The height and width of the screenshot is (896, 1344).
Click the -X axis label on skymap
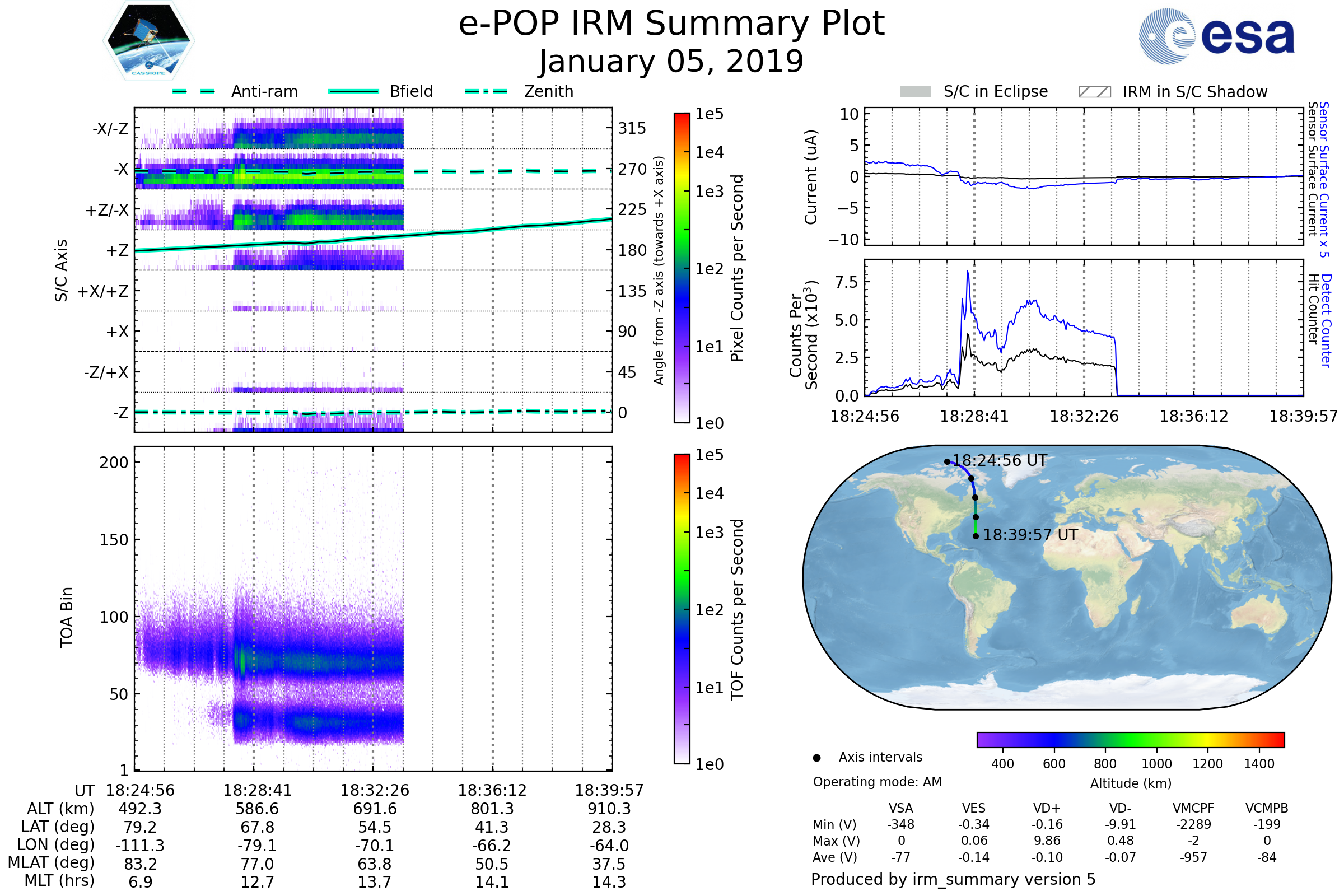(x=120, y=170)
